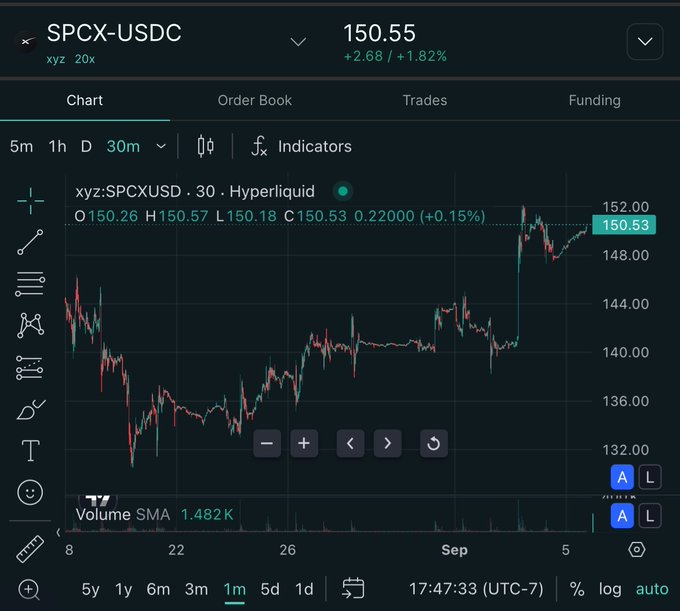Click the Volume SMA indicator label
This screenshot has width=680, height=611.
click(123, 515)
